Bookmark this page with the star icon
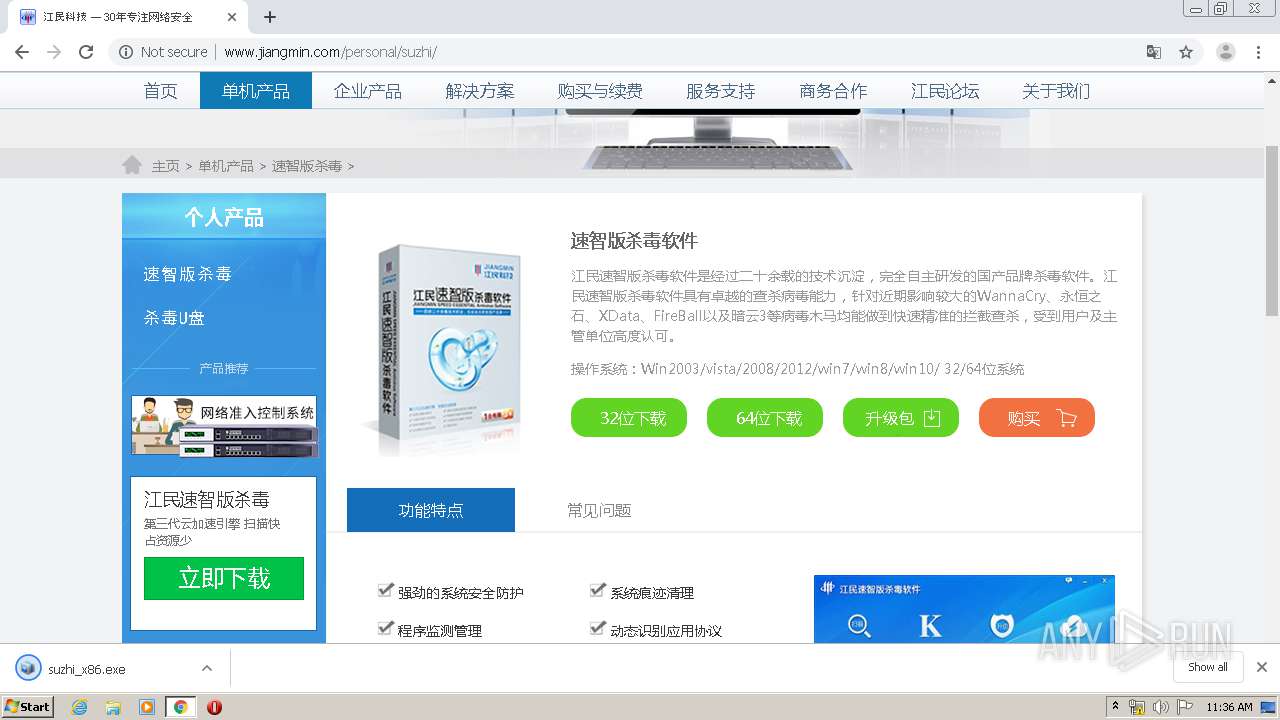 tap(1186, 52)
